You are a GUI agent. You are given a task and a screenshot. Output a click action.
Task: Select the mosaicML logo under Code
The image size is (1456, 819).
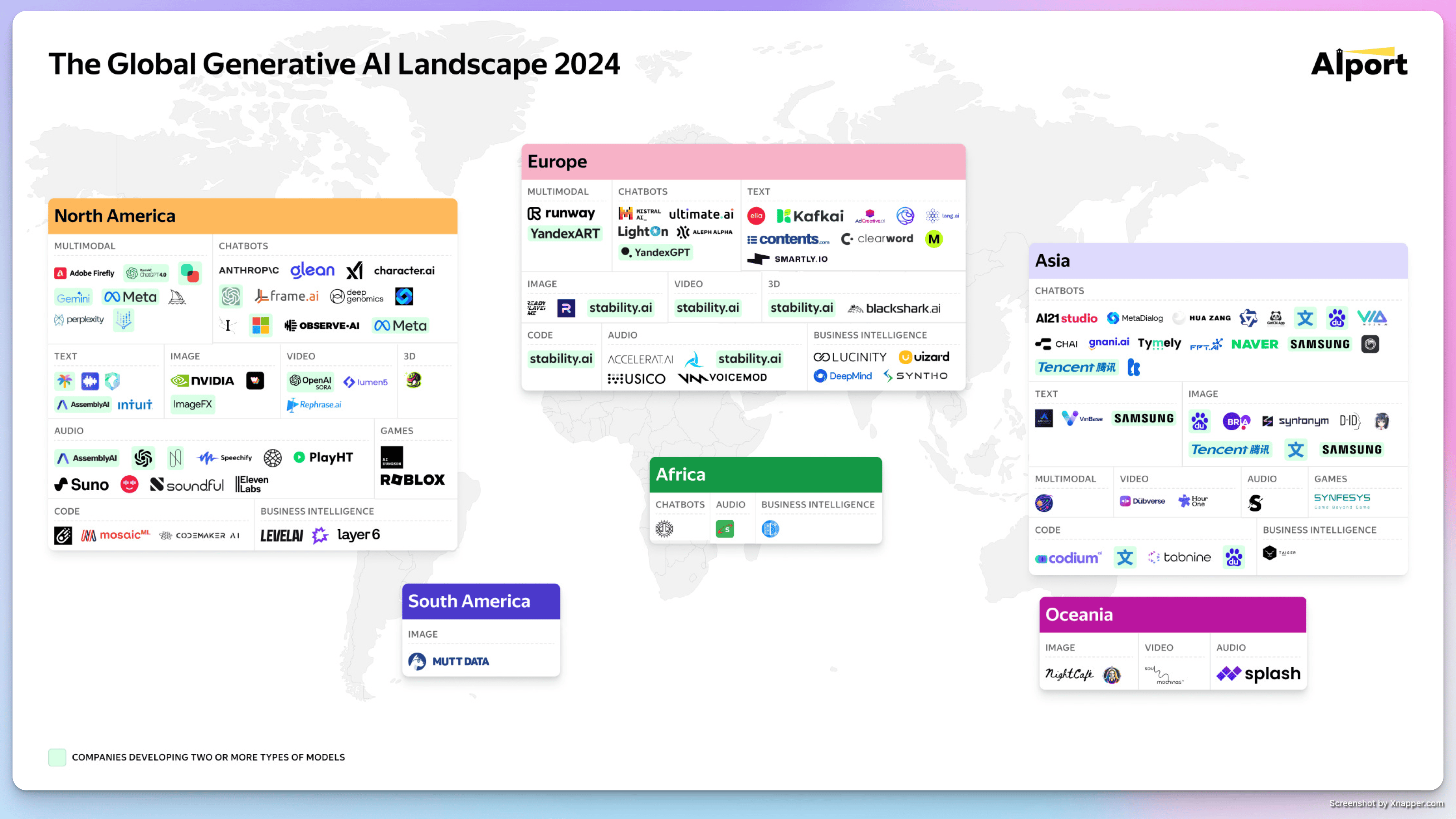pos(116,535)
